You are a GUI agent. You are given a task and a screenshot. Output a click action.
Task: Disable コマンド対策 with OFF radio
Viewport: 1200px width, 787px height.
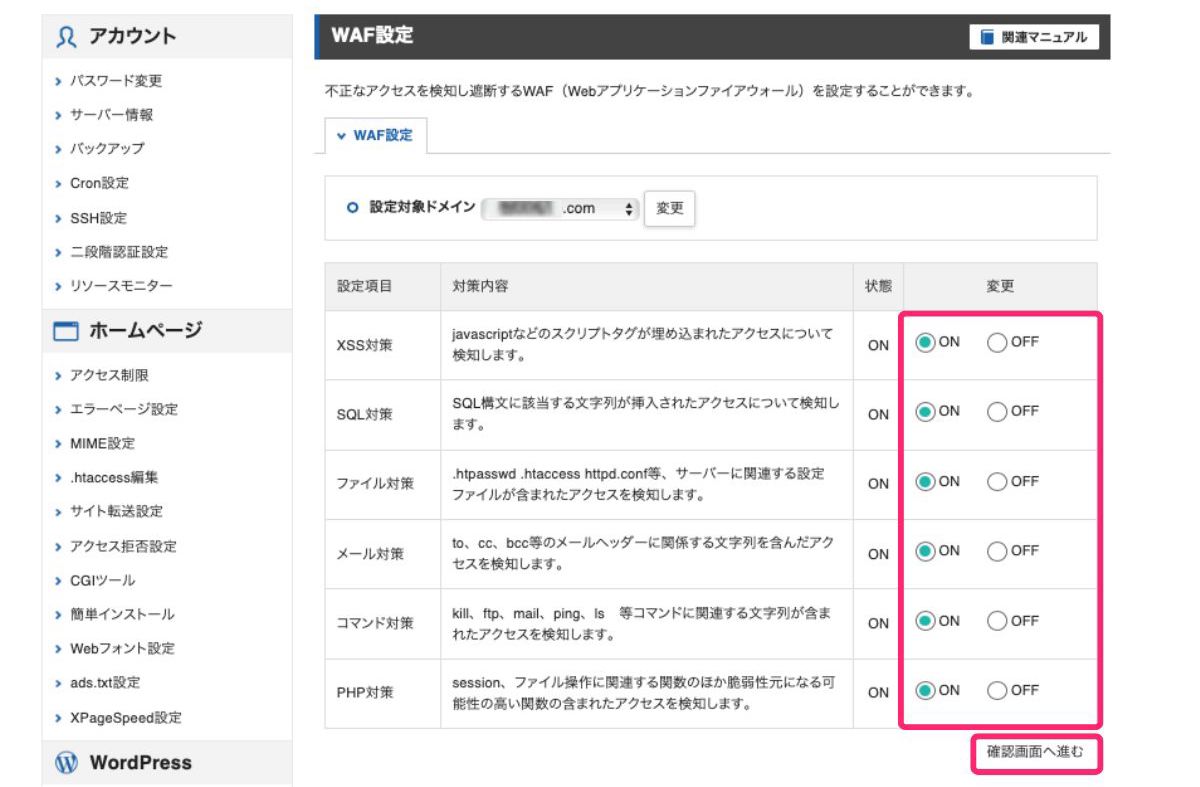tap(997, 622)
